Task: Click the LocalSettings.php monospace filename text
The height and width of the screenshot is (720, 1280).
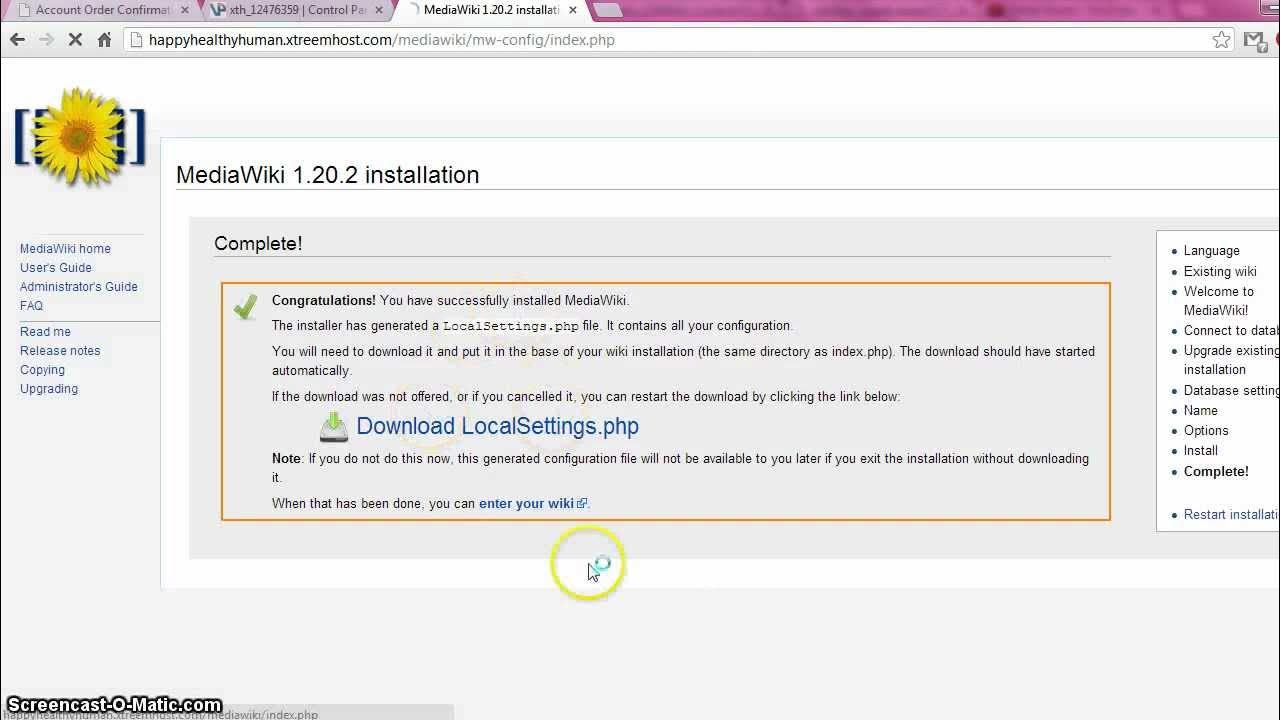Action: tap(511, 326)
